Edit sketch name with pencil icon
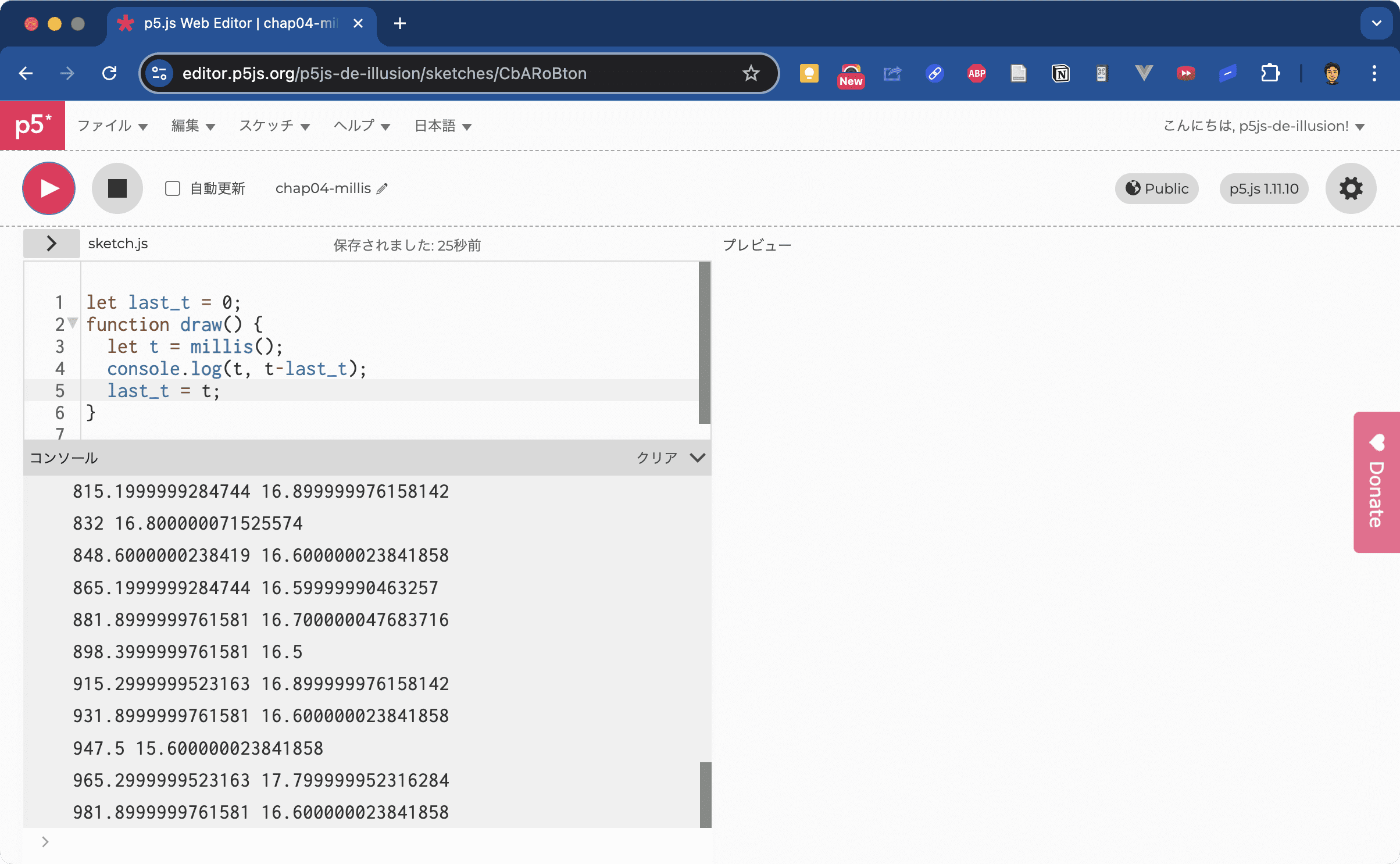The height and width of the screenshot is (864, 1400). point(382,189)
